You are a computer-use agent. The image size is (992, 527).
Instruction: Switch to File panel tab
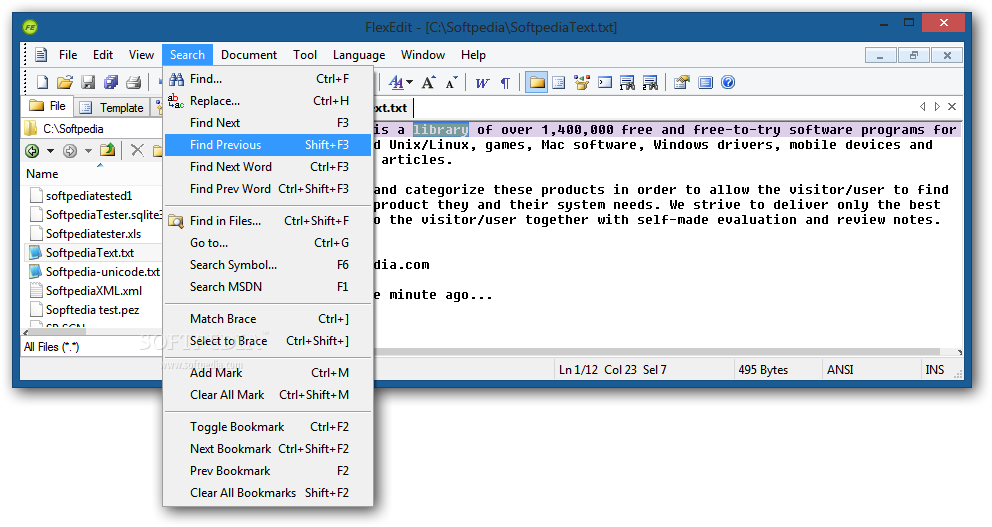[x=48, y=106]
